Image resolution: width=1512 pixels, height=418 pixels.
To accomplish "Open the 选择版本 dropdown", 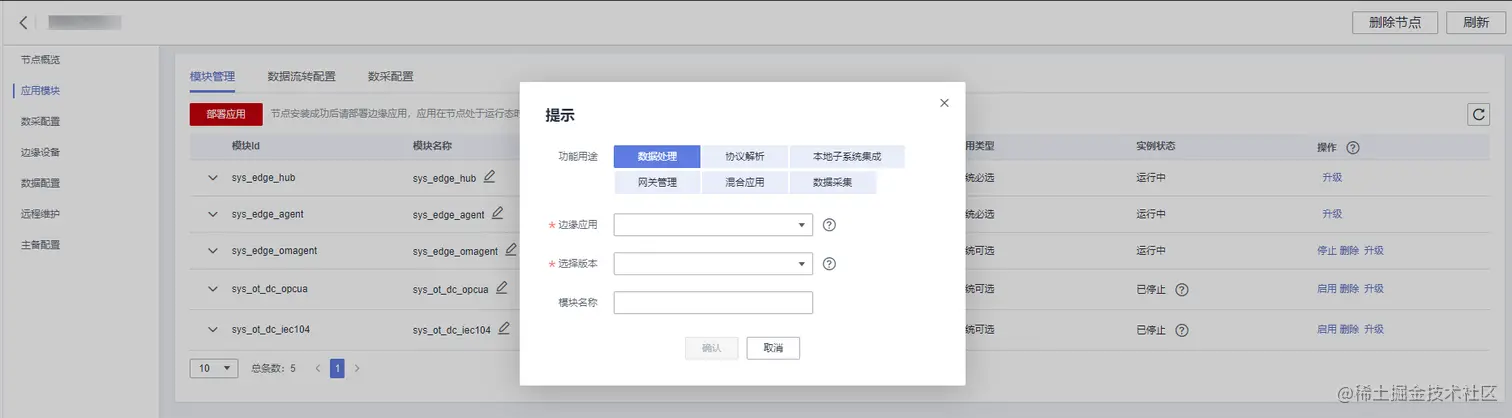I will 713,264.
